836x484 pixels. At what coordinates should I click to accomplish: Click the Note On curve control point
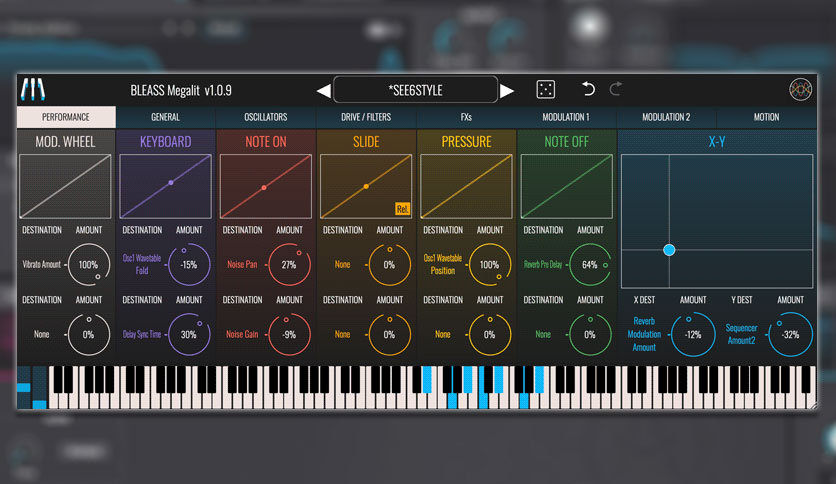(x=264, y=188)
